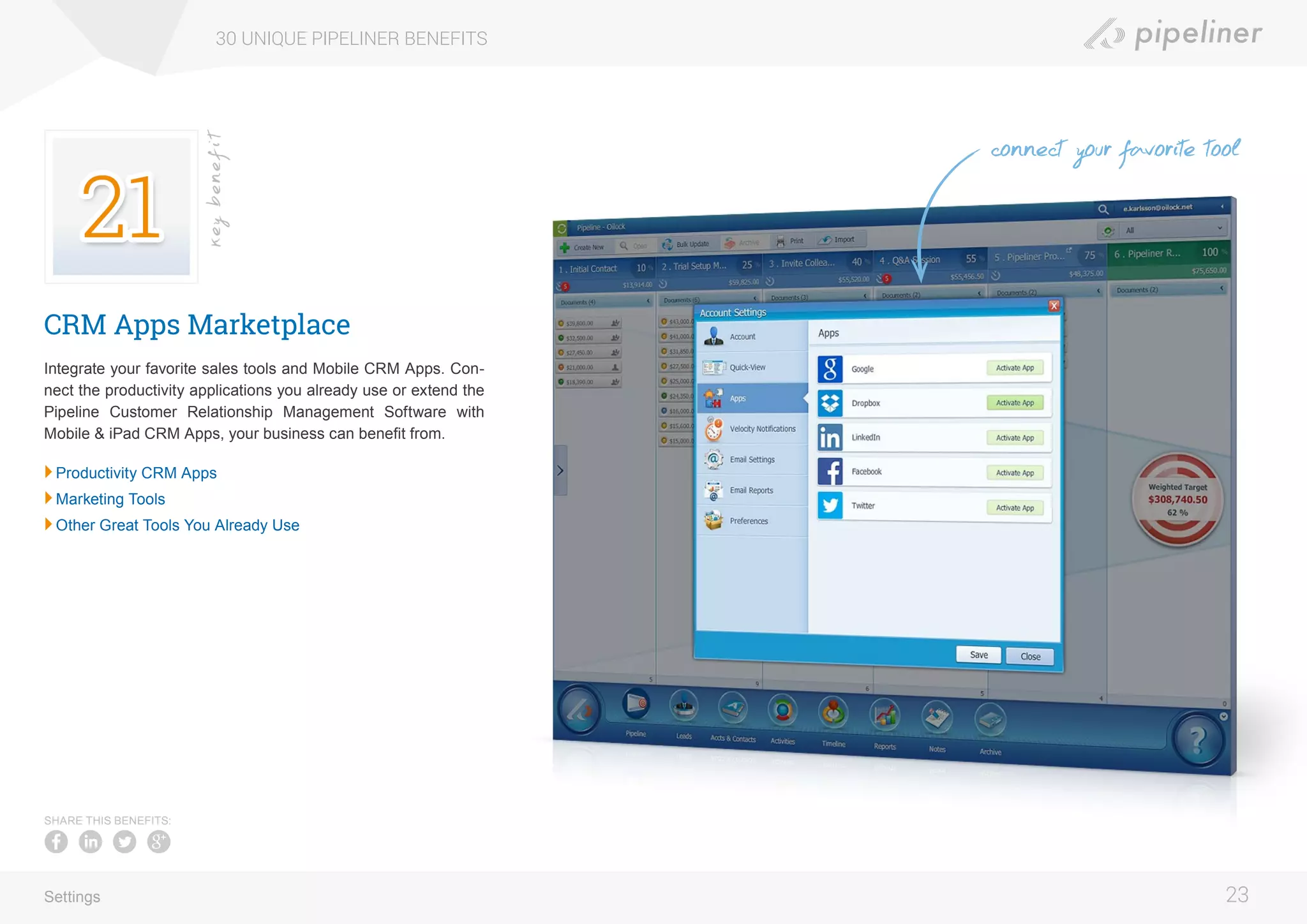Click Create New in toolbar
Image resolution: width=1307 pixels, height=924 pixels.
click(x=582, y=247)
